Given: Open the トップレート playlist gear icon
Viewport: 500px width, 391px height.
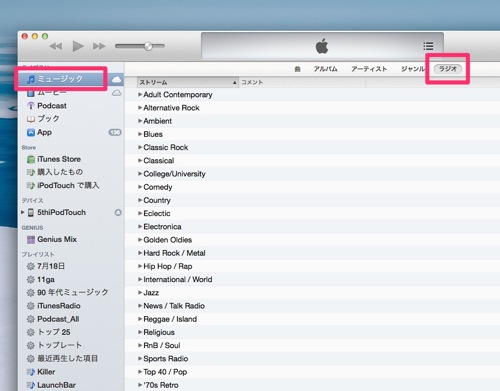Looking at the screenshot, I should (31, 345).
